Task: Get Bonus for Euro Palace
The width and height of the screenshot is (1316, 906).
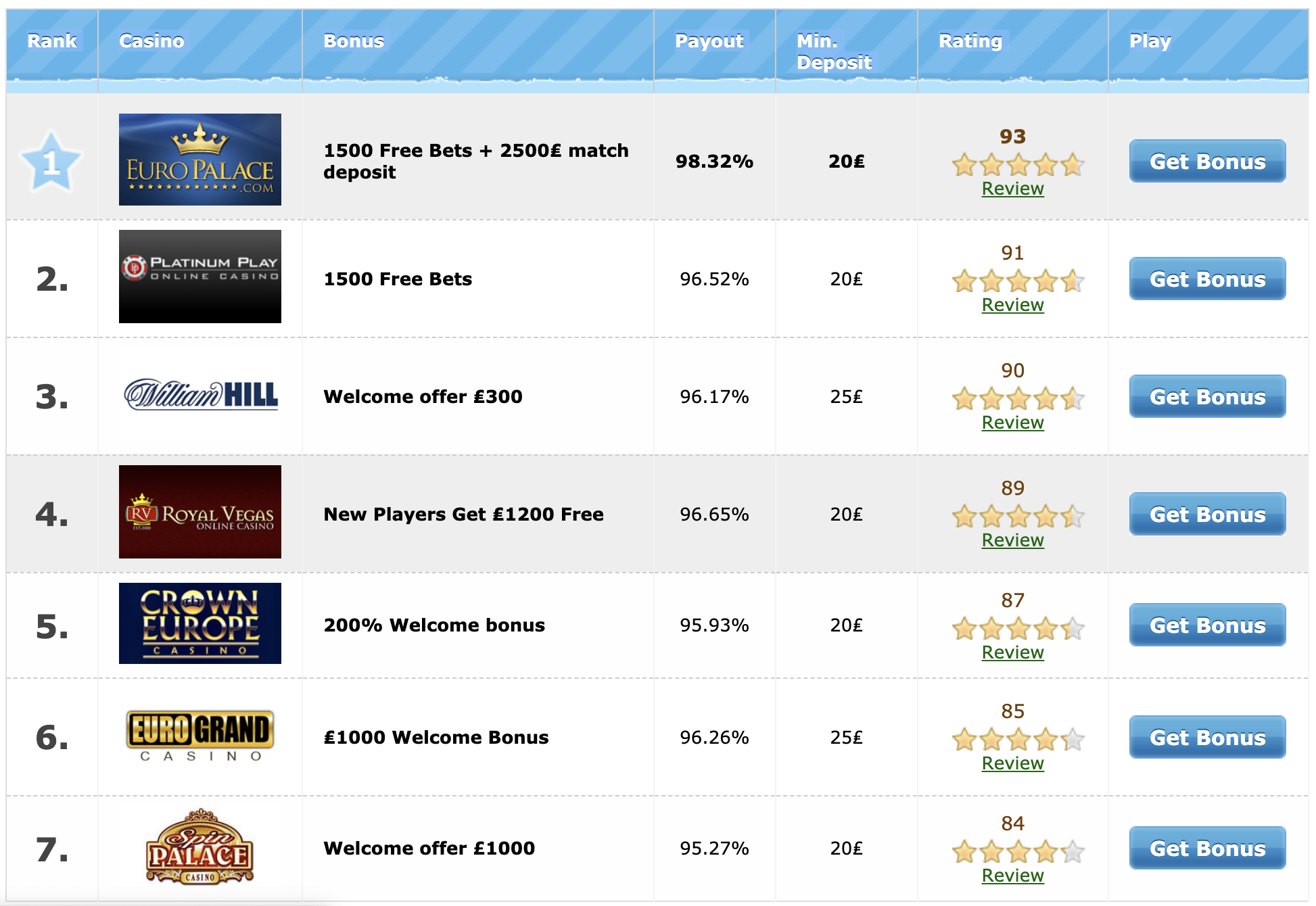Action: tap(1207, 161)
